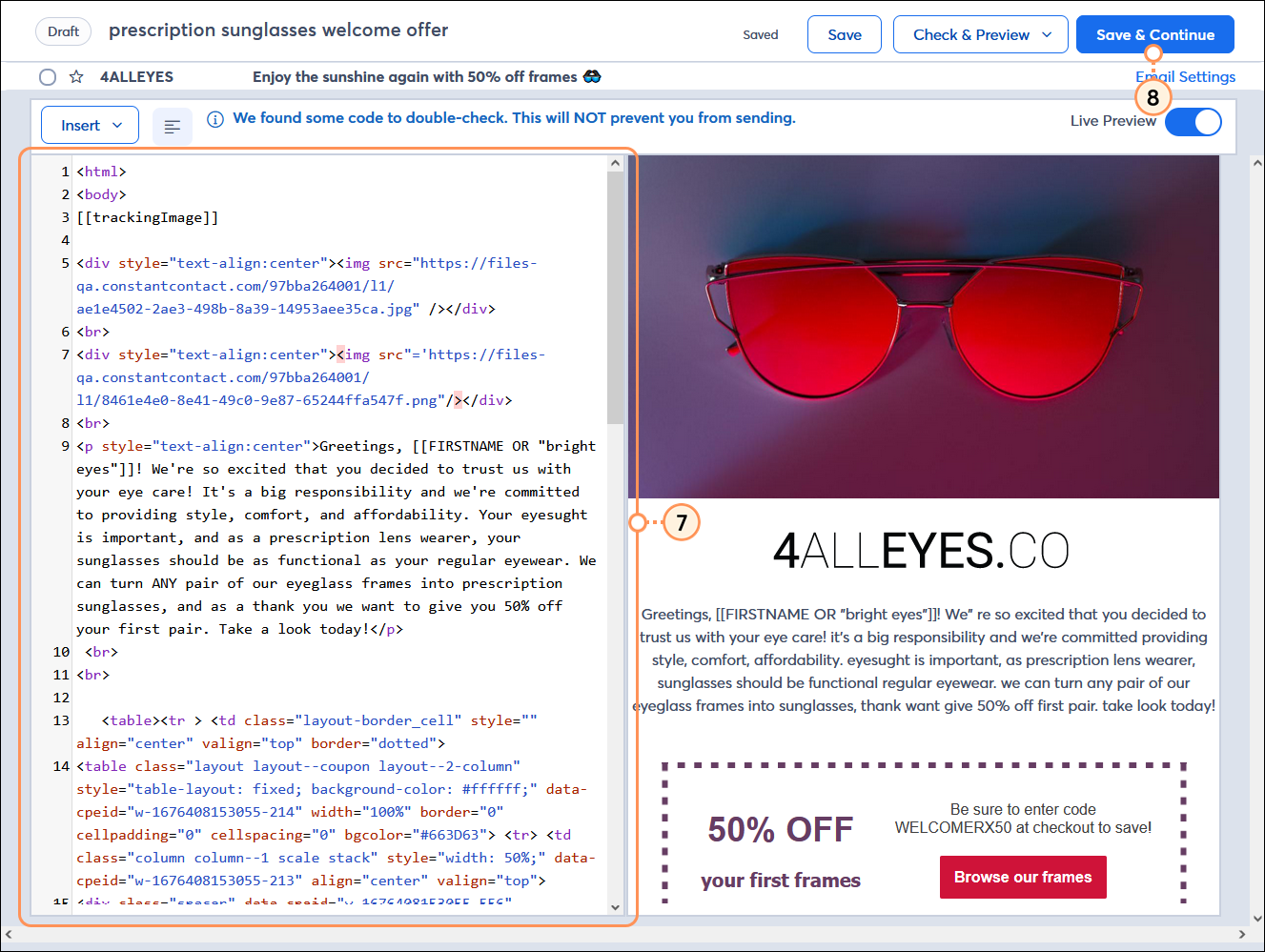Edit the campaign name prescription sunglasses welcome offer
Image resolution: width=1265 pixels, height=952 pixels.
[x=278, y=30]
